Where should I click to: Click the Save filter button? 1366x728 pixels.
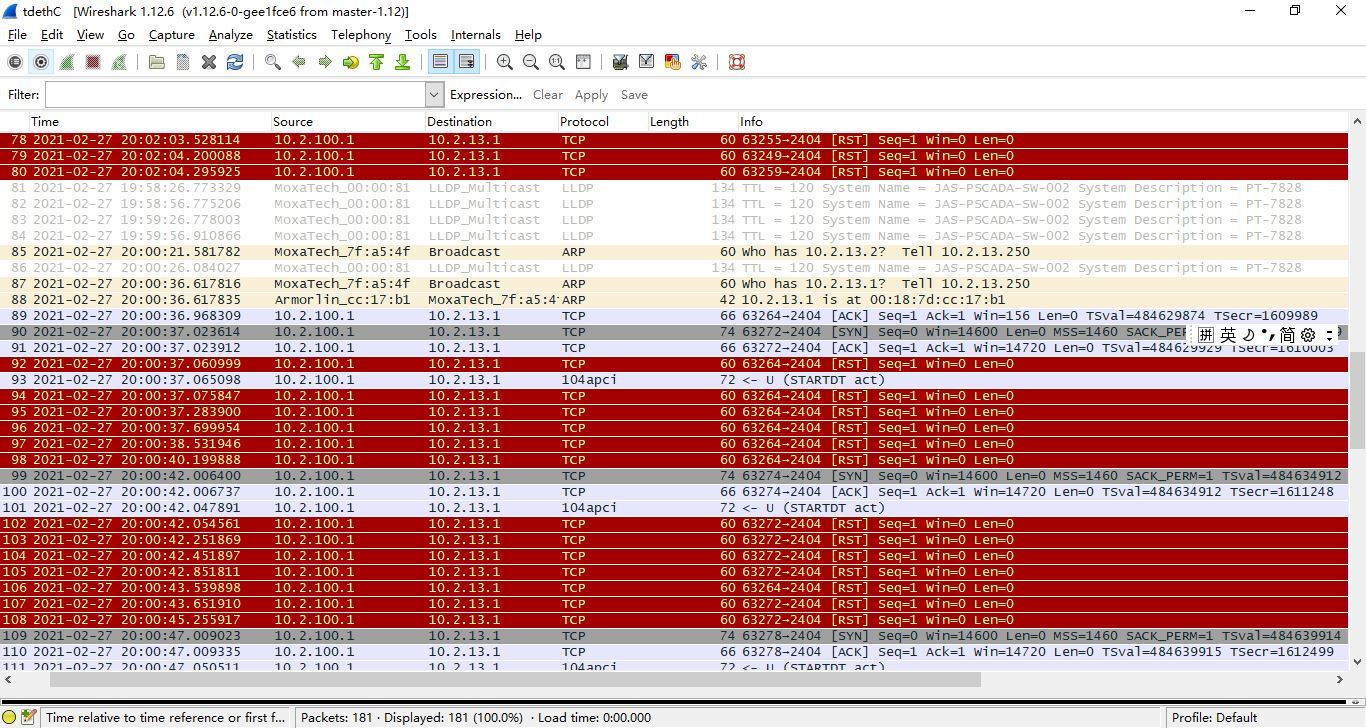(x=634, y=95)
